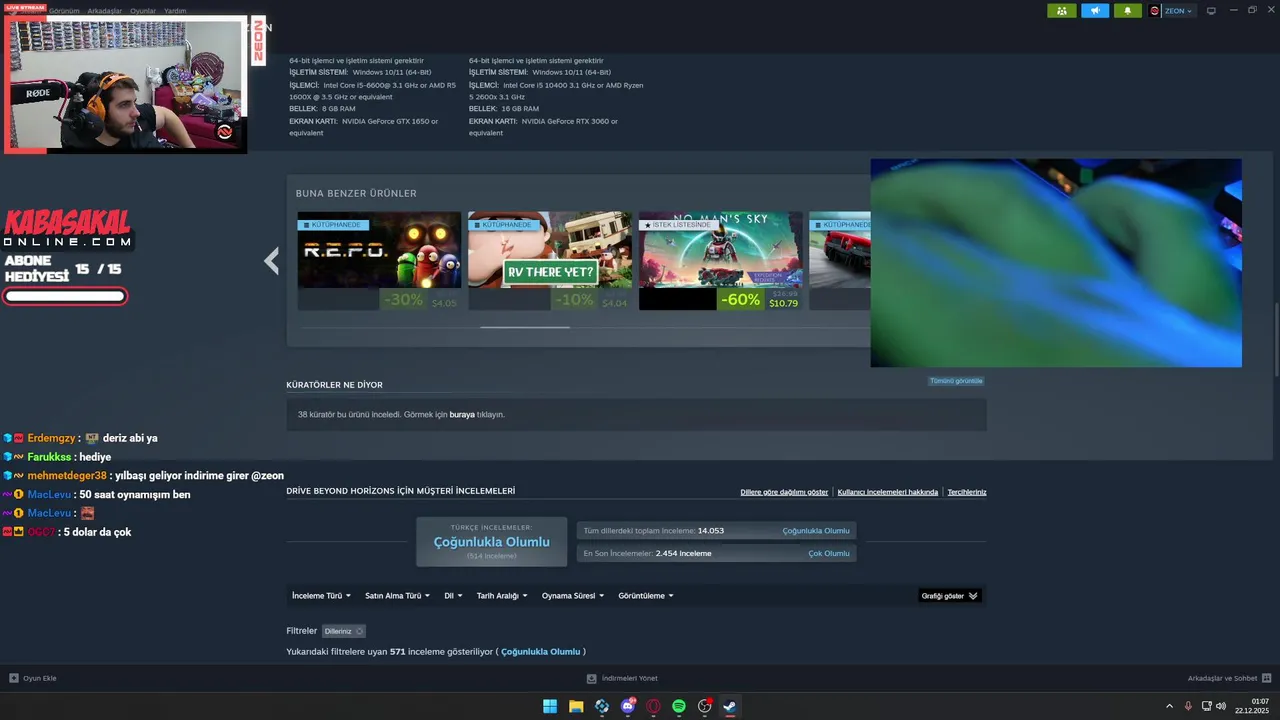The width and height of the screenshot is (1280, 720).
Task: Open the Arkadaşlar menu
Action: pos(104,11)
